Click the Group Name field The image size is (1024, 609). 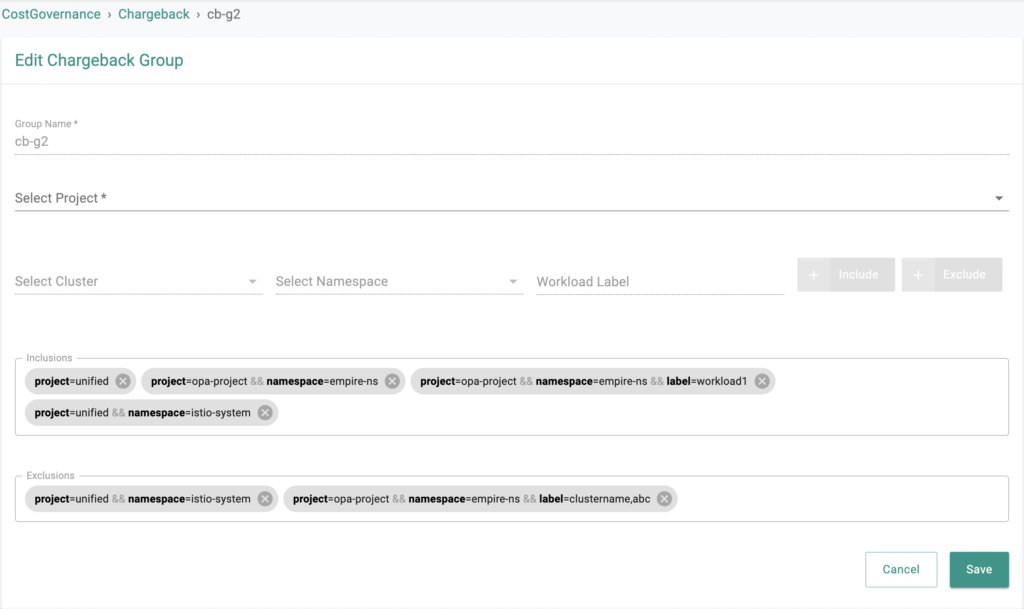point(510,142)
